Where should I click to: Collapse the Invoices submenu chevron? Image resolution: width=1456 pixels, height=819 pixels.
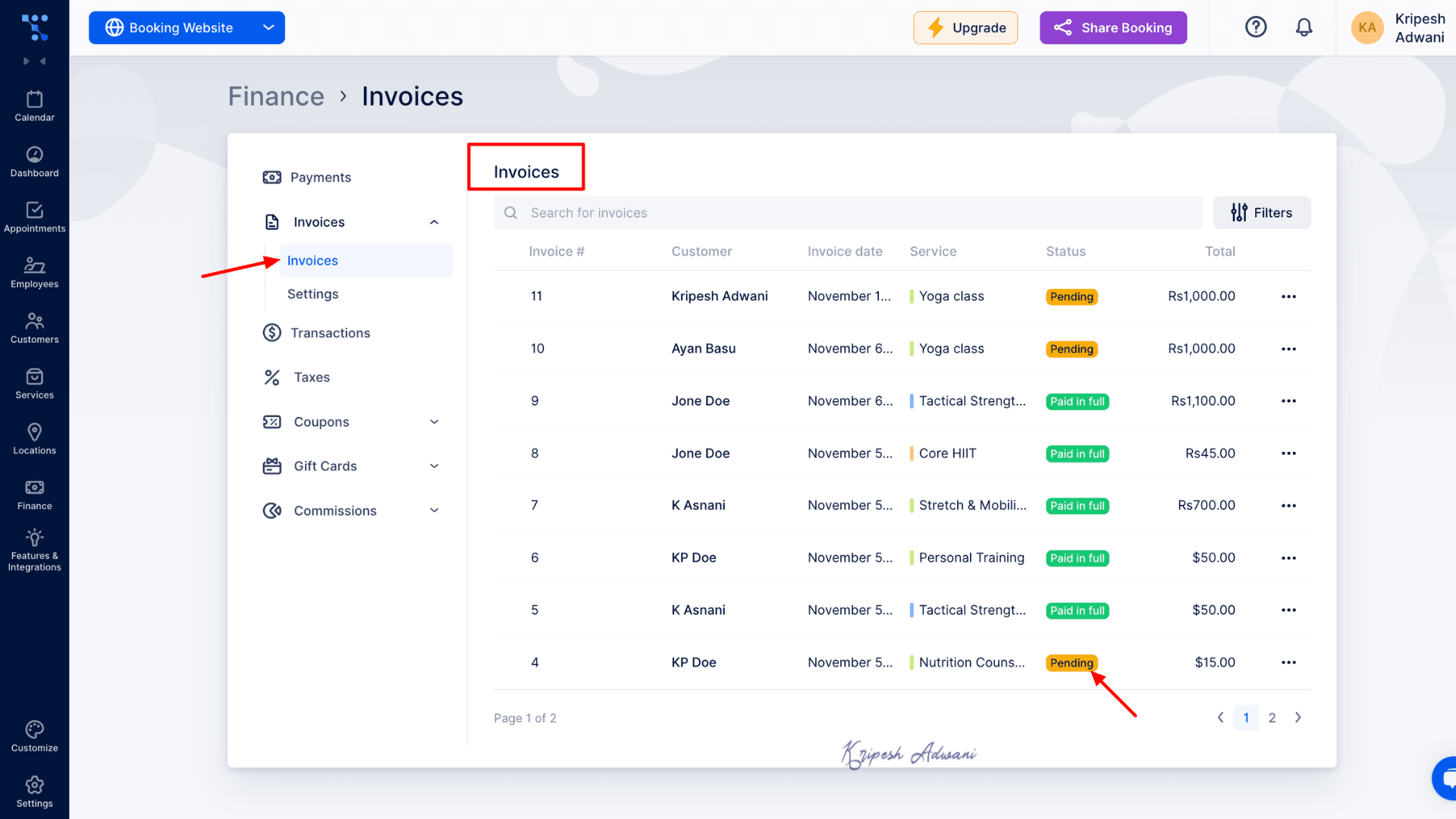434,222
